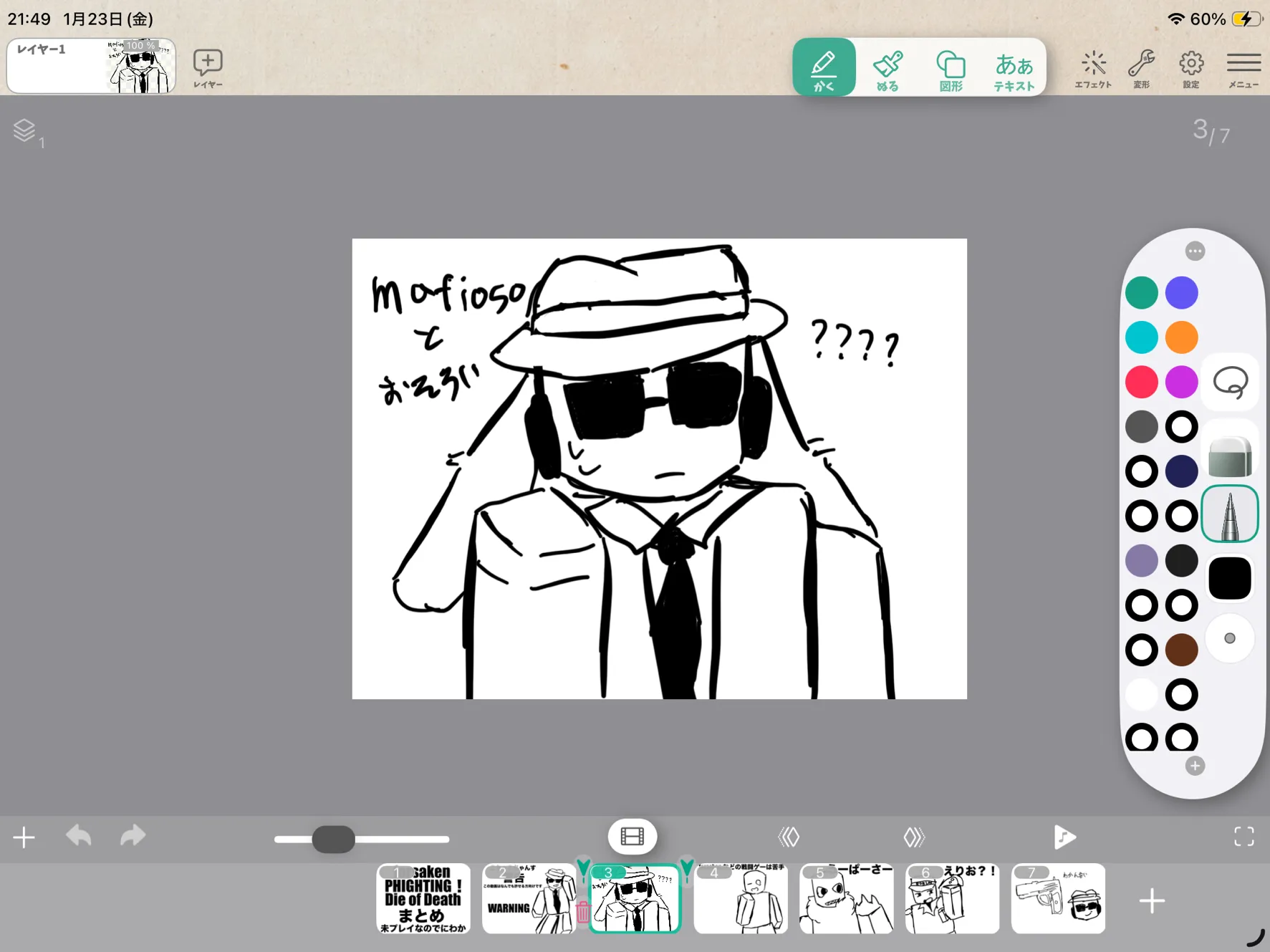Toggle the frame list filmstrip button
Image resolution: width=1270 pixels, height=952 pixels.
[632, 836]
